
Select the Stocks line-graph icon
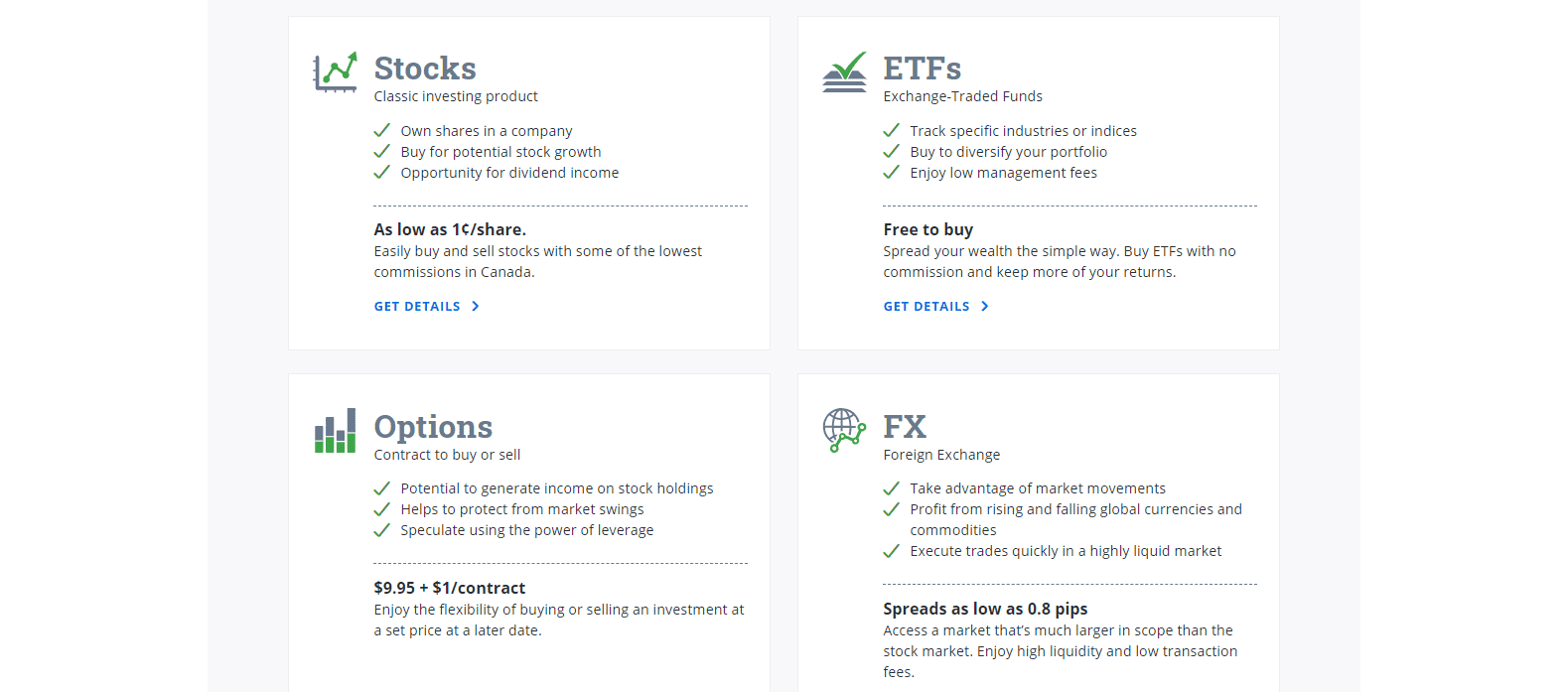[x=335, y=71]
